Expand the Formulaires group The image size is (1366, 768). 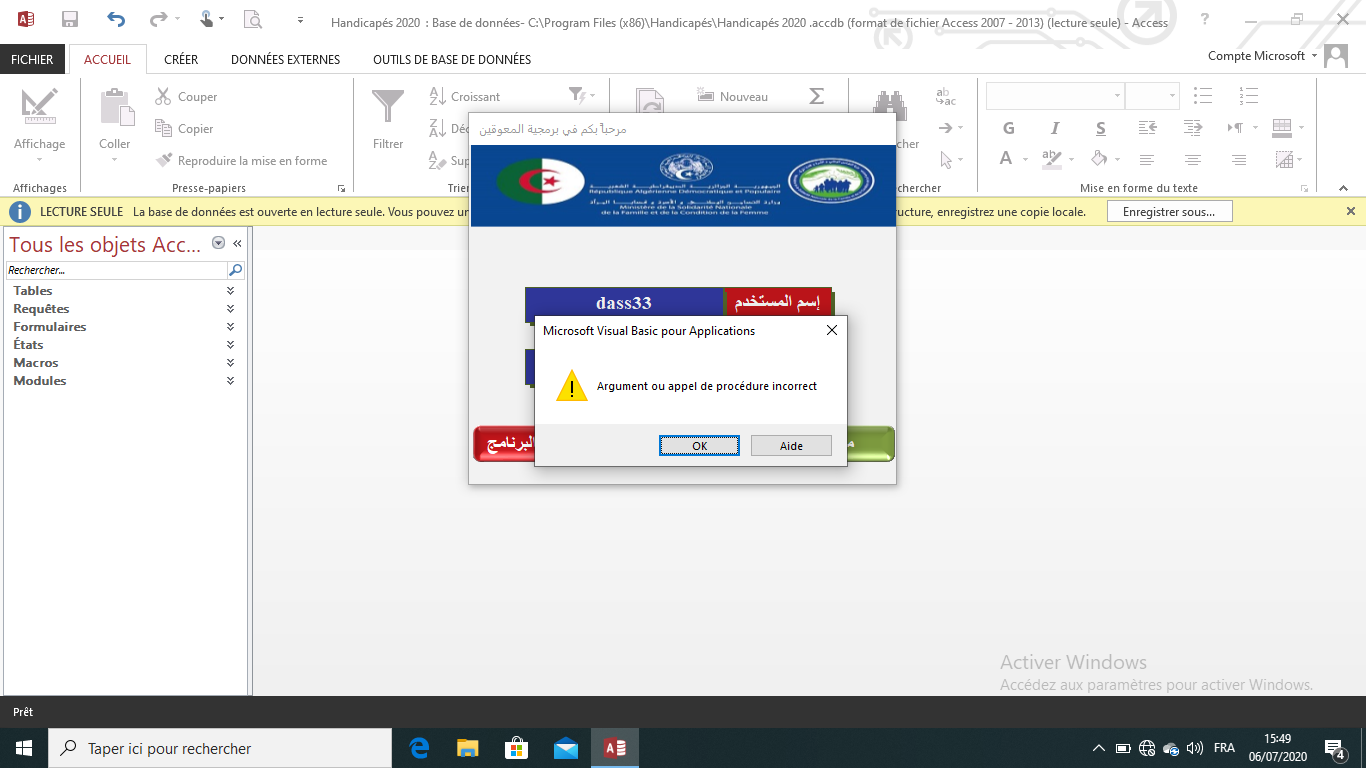pyautogui.click(x=230, y=327)
